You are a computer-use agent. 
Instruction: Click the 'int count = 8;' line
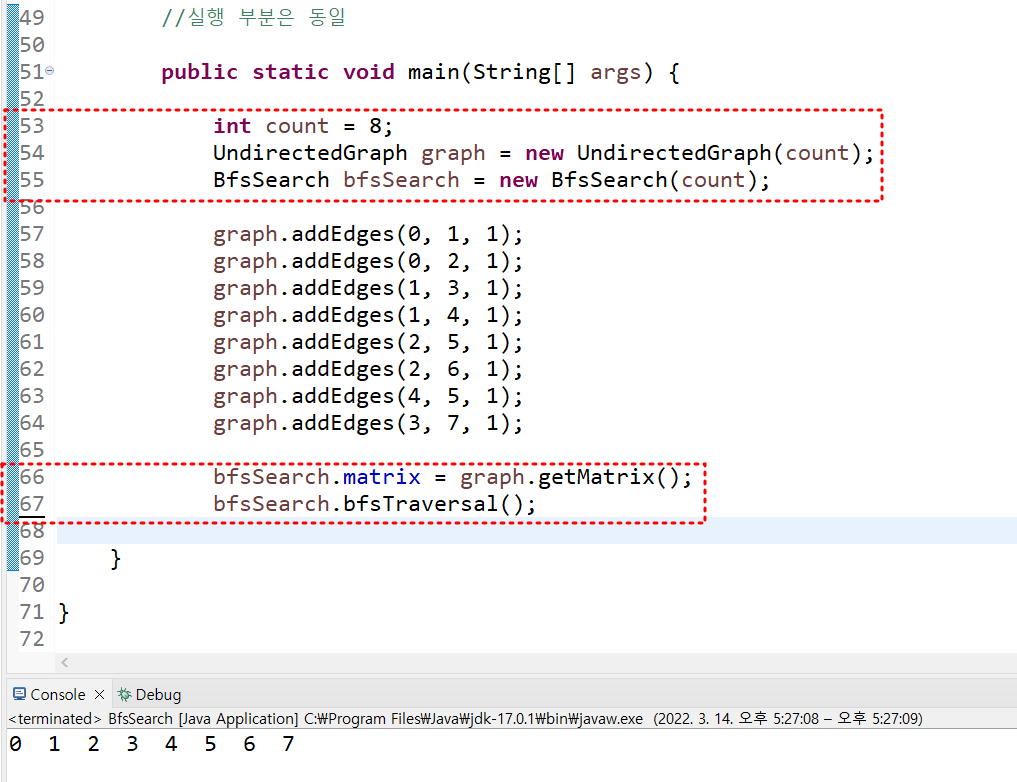pos(303,126)
